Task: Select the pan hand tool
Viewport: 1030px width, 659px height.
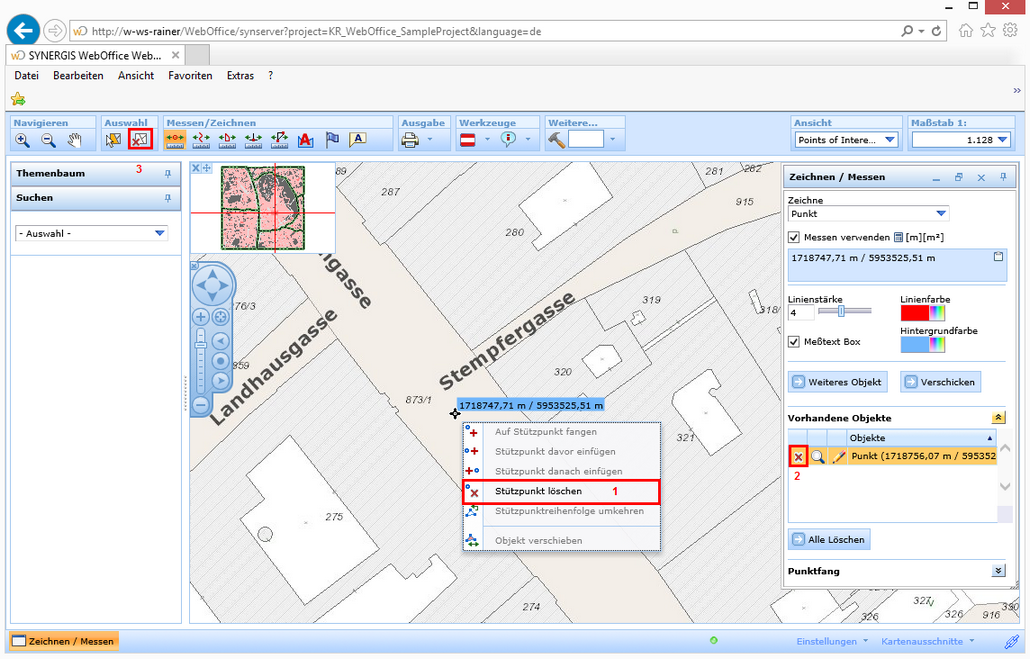Action: (74, 141)
